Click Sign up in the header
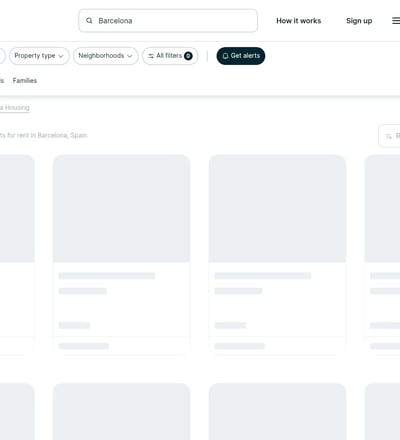 point(359,21)
